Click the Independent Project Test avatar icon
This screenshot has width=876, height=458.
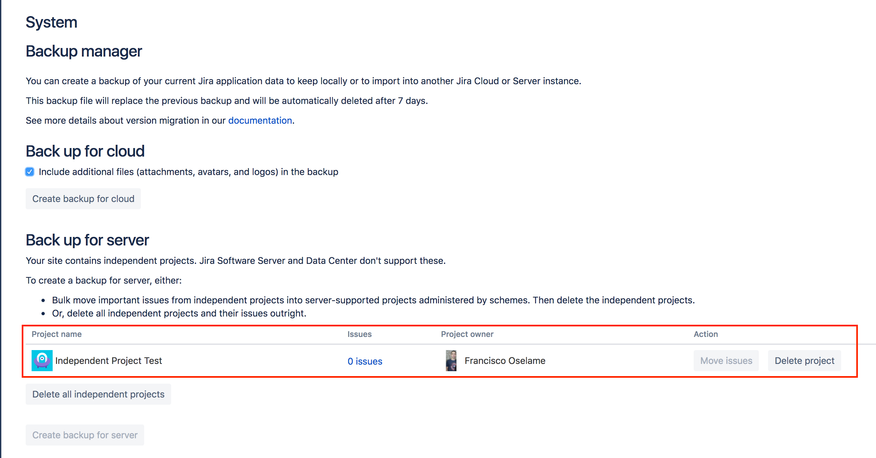tap(42, 361)
